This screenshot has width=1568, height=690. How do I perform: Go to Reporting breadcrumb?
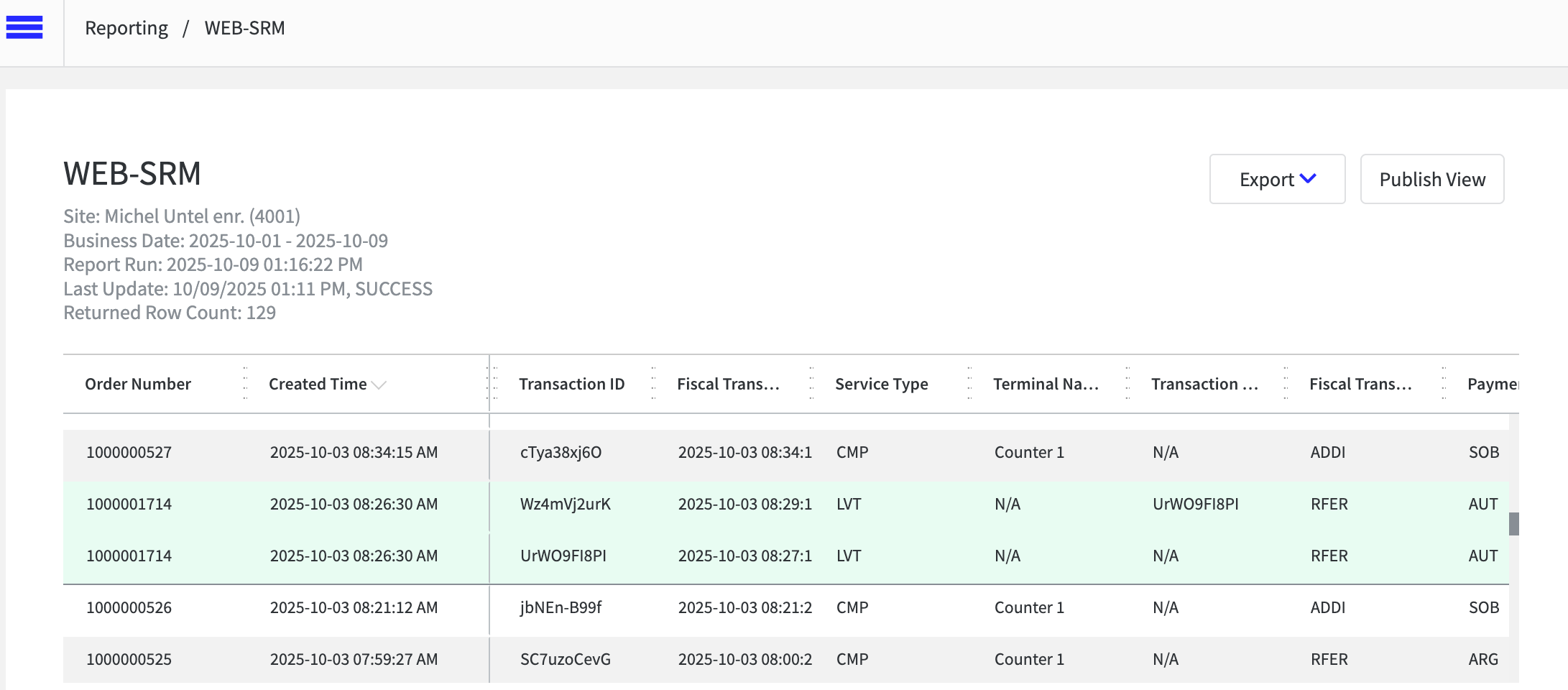point(126,28)
